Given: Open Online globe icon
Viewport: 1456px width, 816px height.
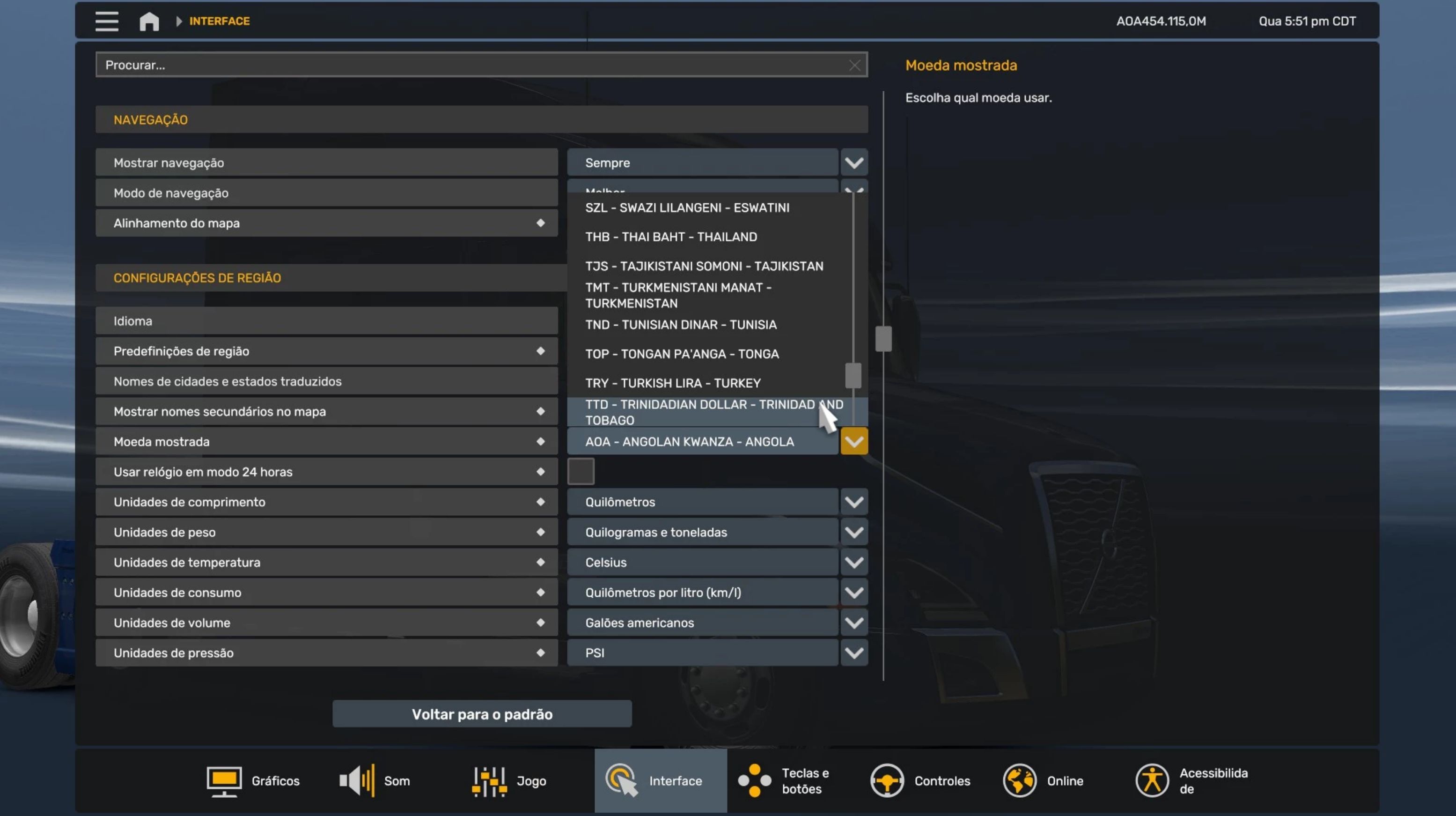Looking at the screenshot, I should point(1019,780).
